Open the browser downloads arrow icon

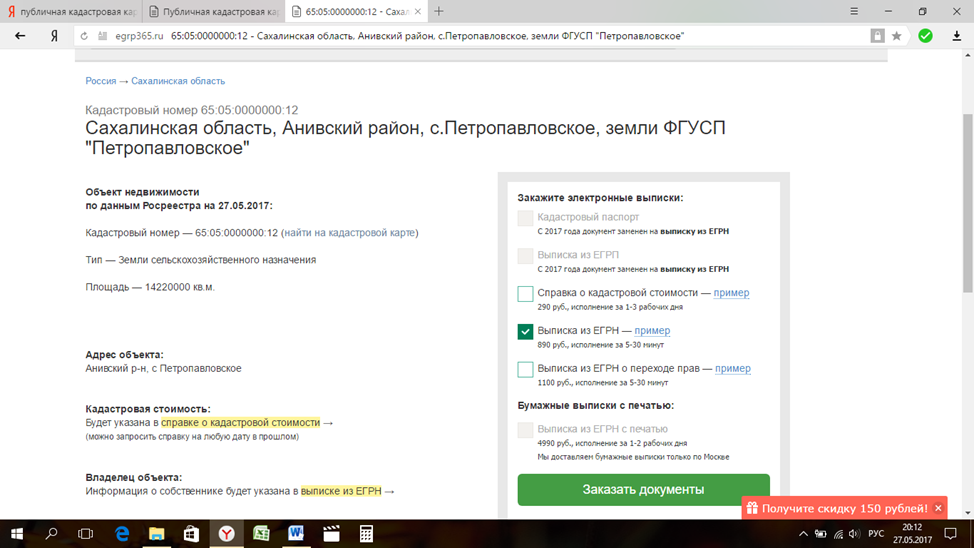[x=956, y=36]
